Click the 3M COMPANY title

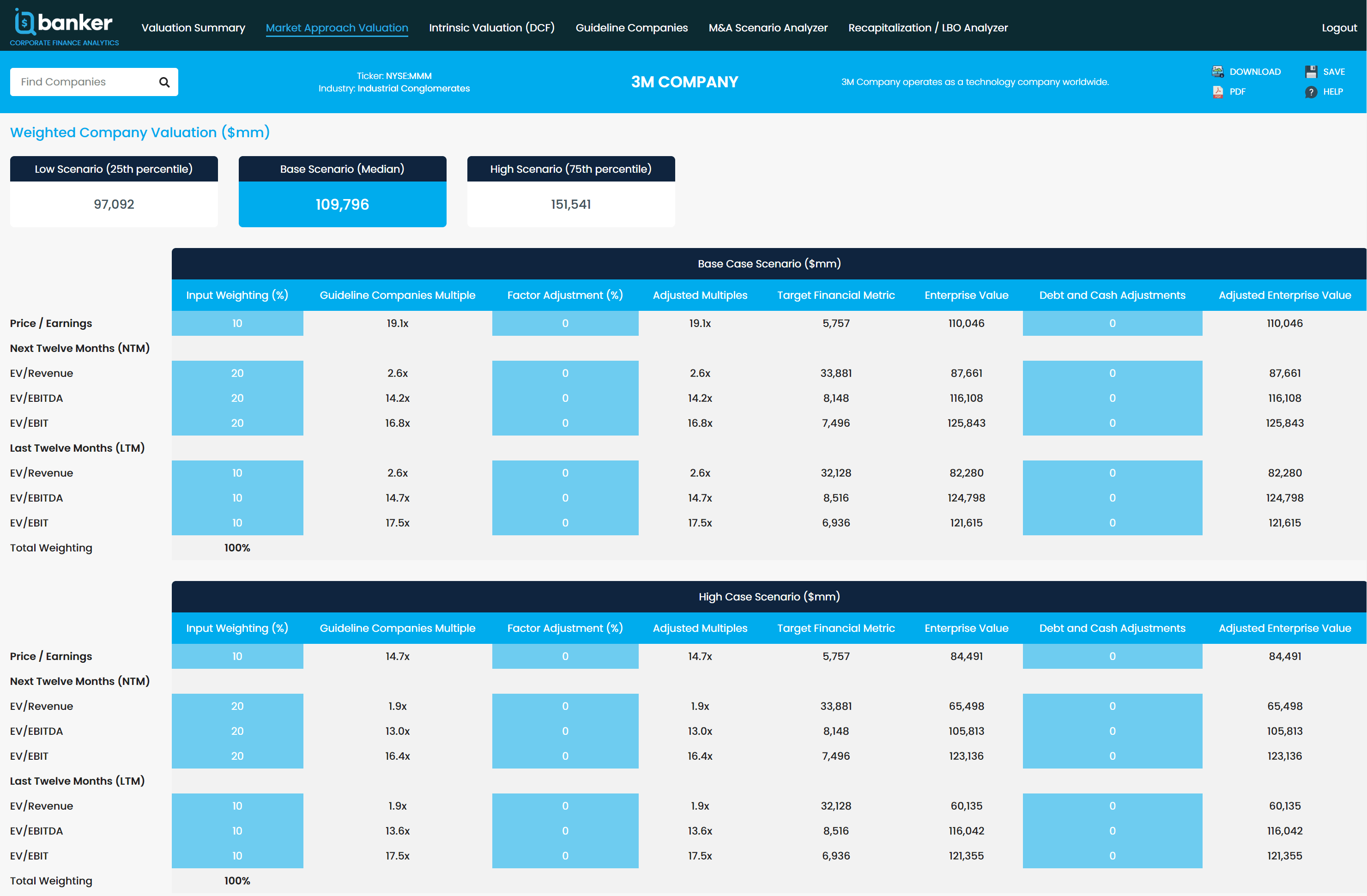[x=684, y=82]
